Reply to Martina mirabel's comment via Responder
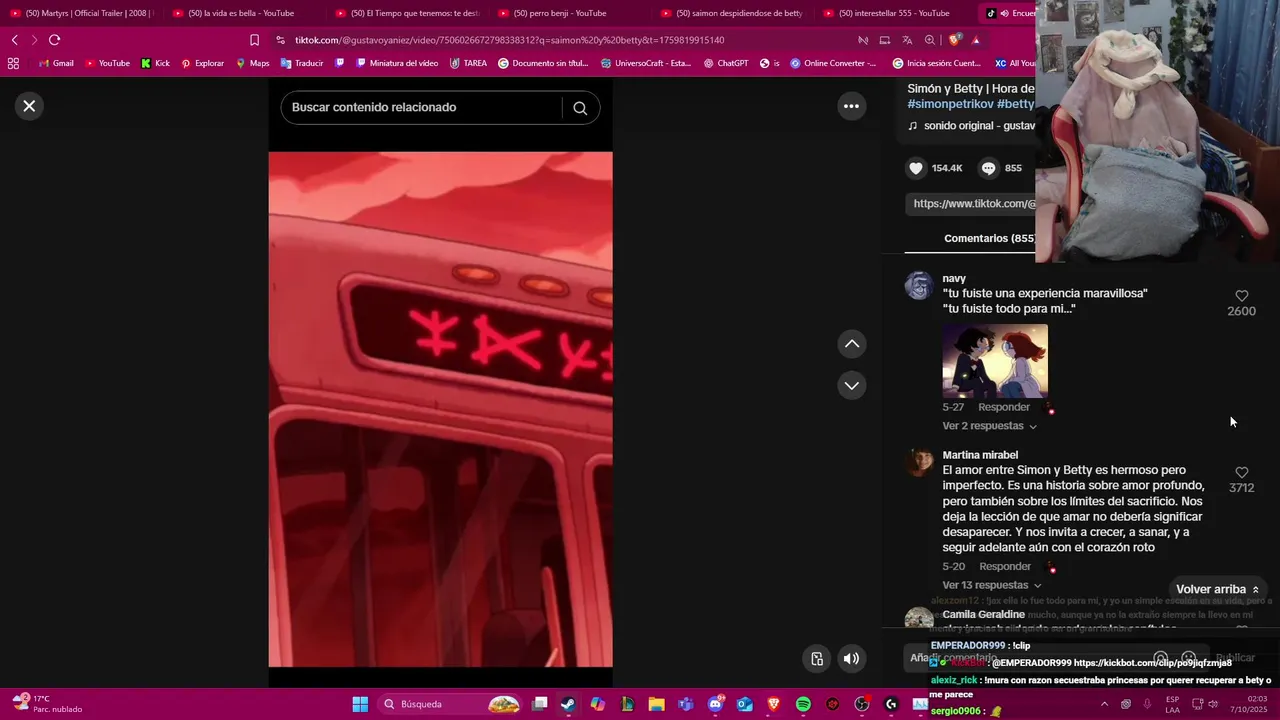Image resolution: width=1280 pixels, height=720 pixels. click(1005, 566)
